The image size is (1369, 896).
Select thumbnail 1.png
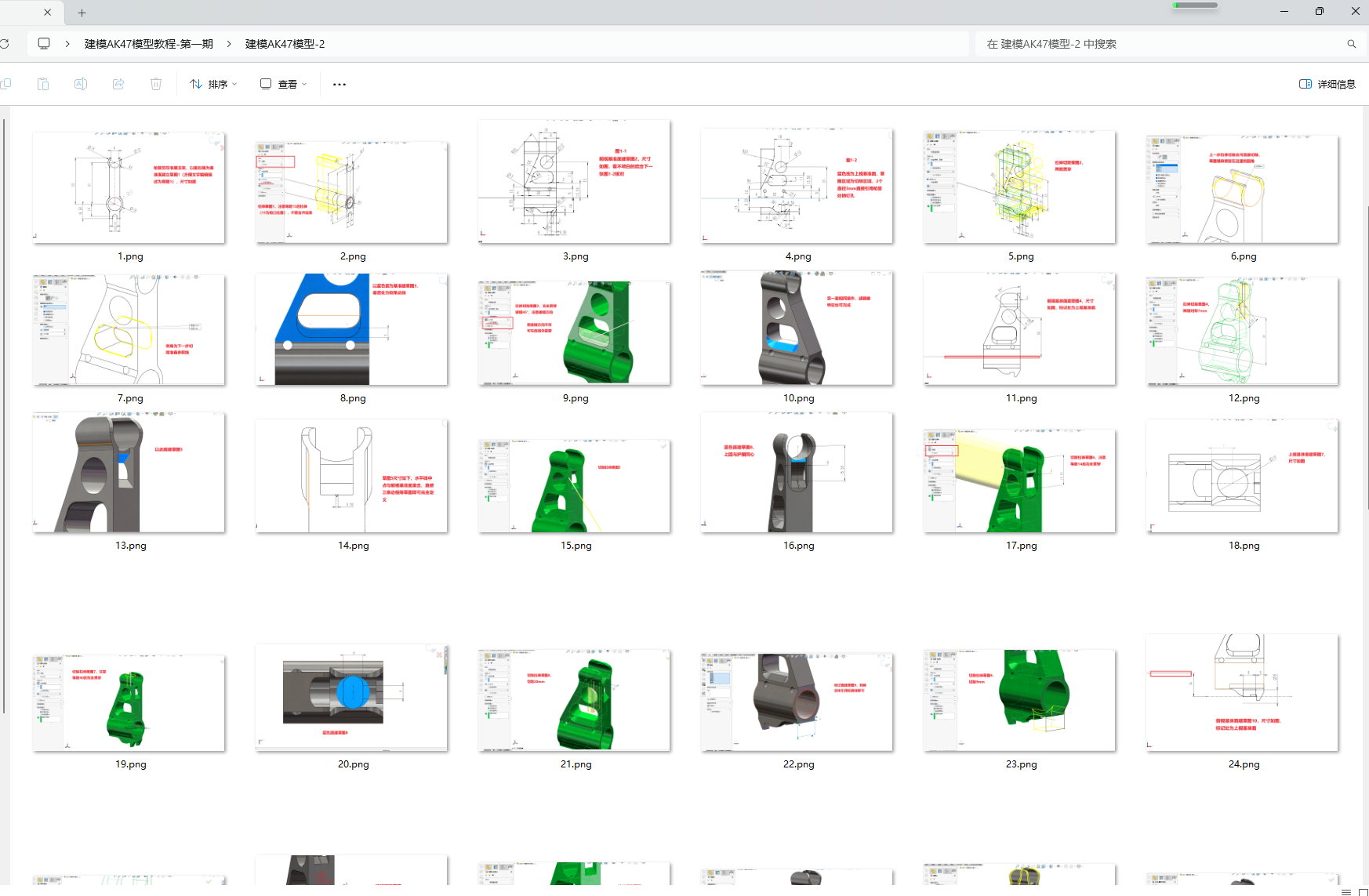point(129,188)
